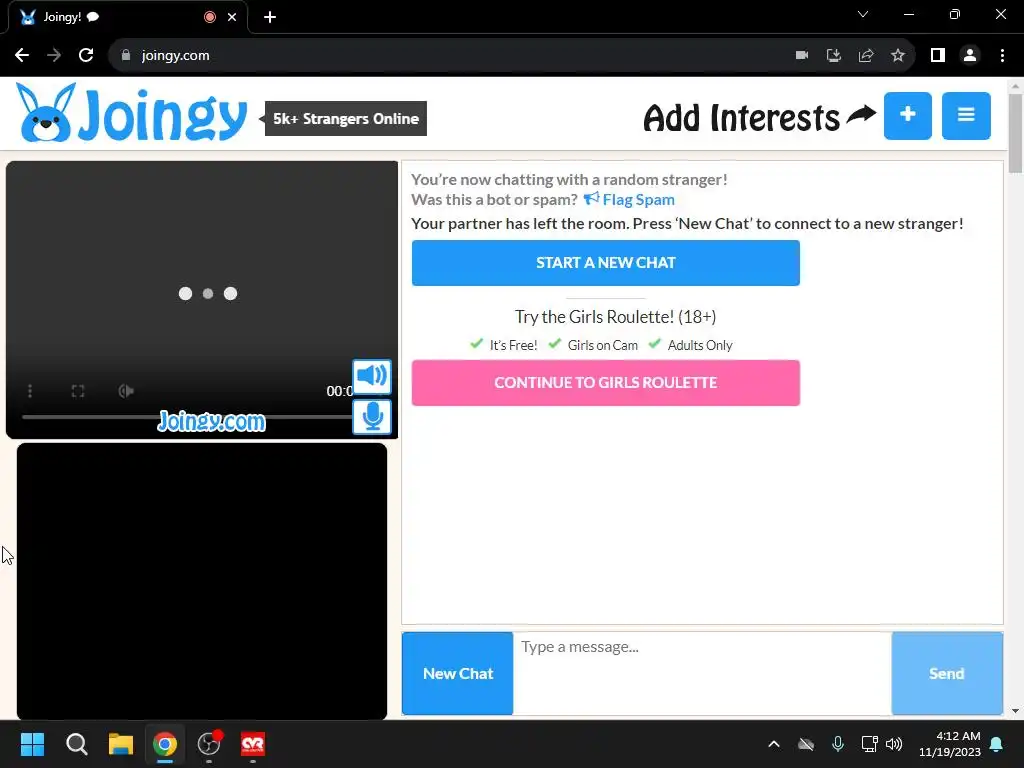Open a new browser tab
The width and height of the screenshot is (1024, 768).
270,17
